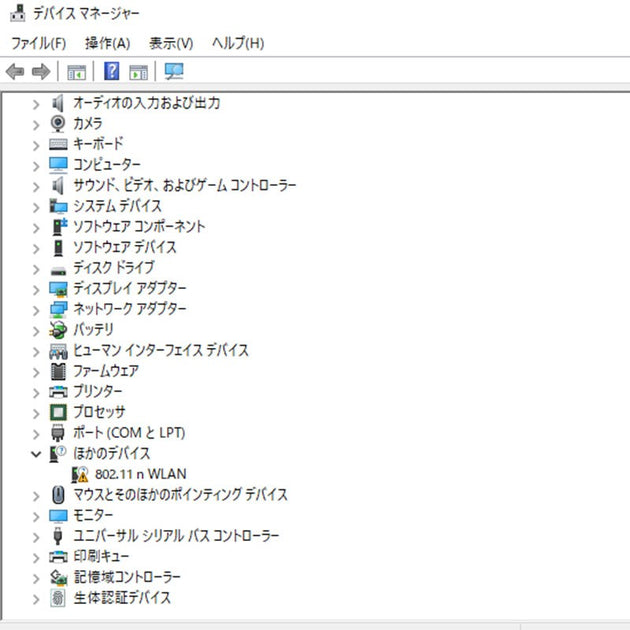630x630 pixels.
Task: Click the port connector icon beside ポート
Action: pyautogui.click(x=58, y=433)
